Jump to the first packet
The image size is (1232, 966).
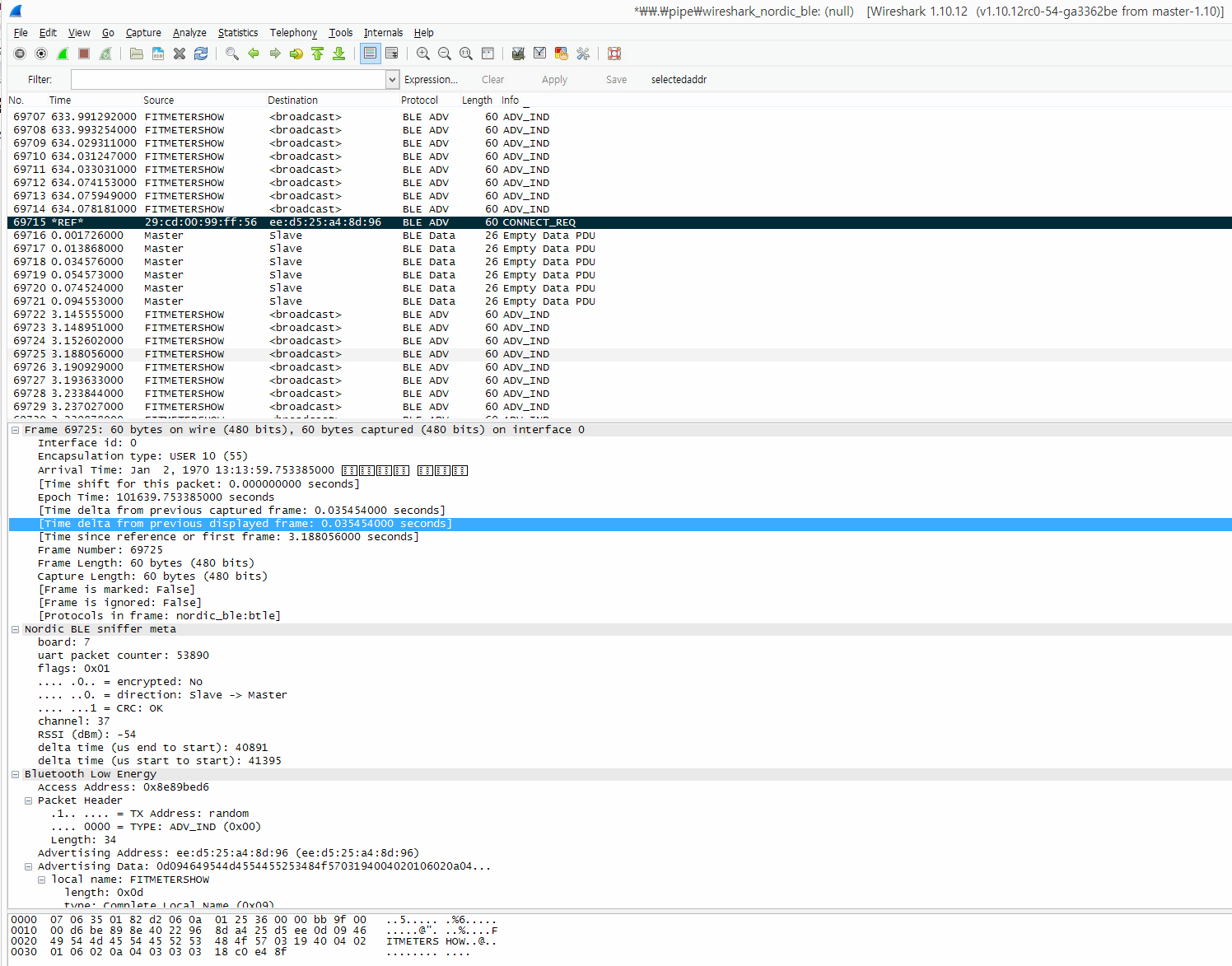coord(318,54)
